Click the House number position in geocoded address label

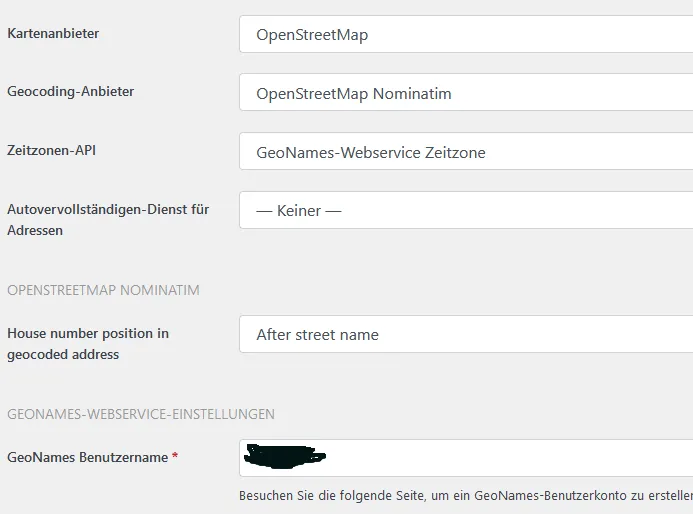[x=88, y=344]
